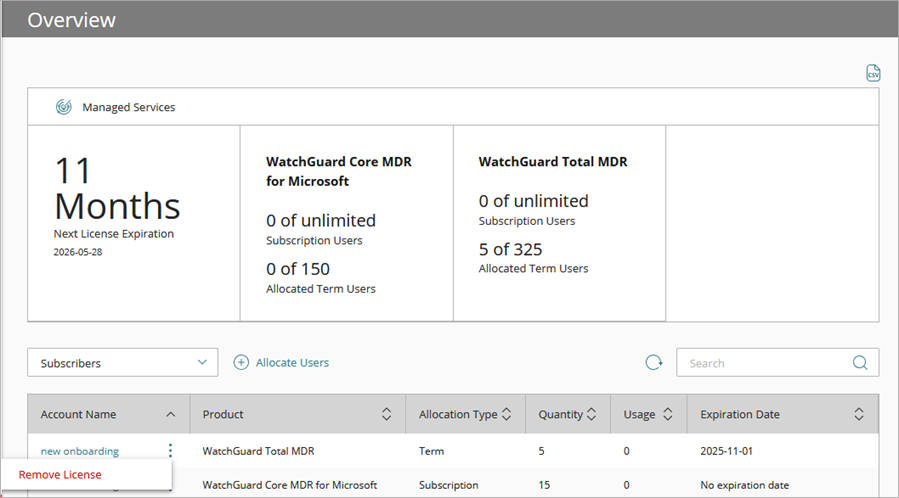Image resolution: width=899 pixels, height=498 pixels.
Task: Click the search magnifier icon
Action: (x=860, y=363)
